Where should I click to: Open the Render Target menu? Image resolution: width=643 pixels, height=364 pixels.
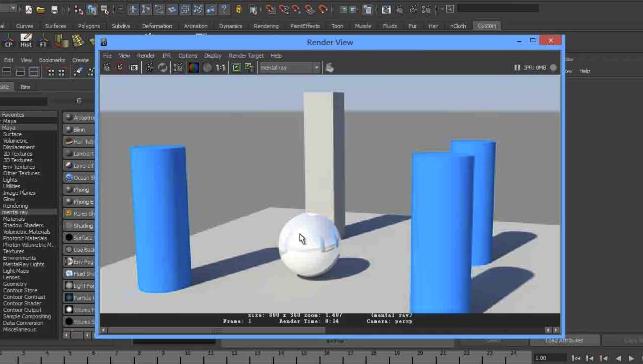[x=246, y=56]
